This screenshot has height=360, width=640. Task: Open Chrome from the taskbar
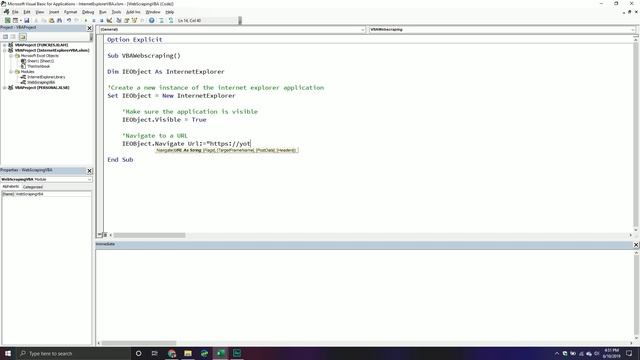172,353
